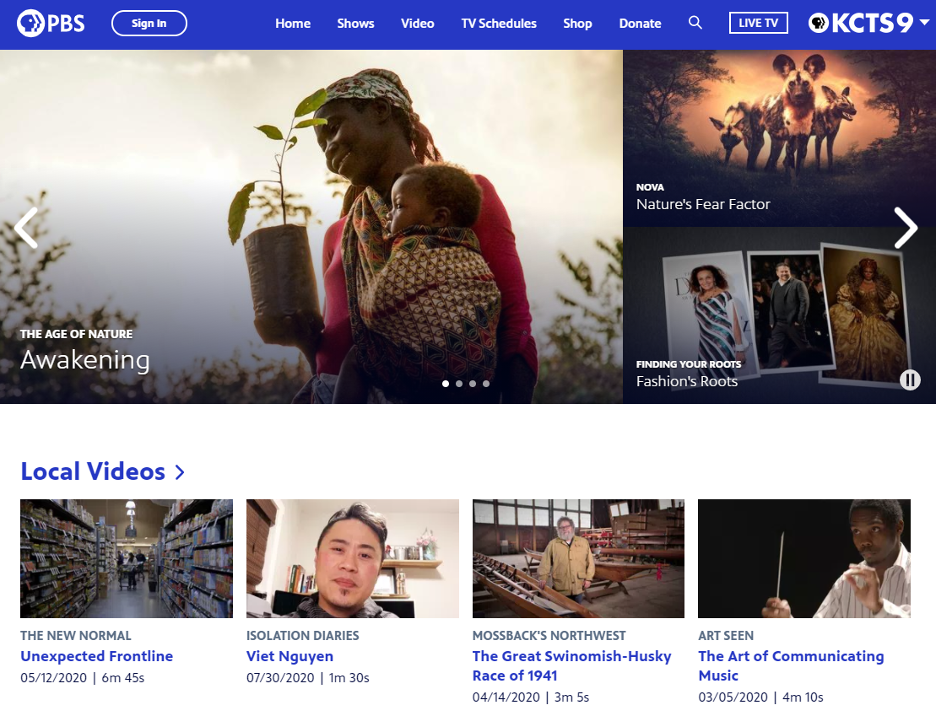This screenshot has width=936, height=716.
Task: Select the third carousel dot
Action: 473,383
